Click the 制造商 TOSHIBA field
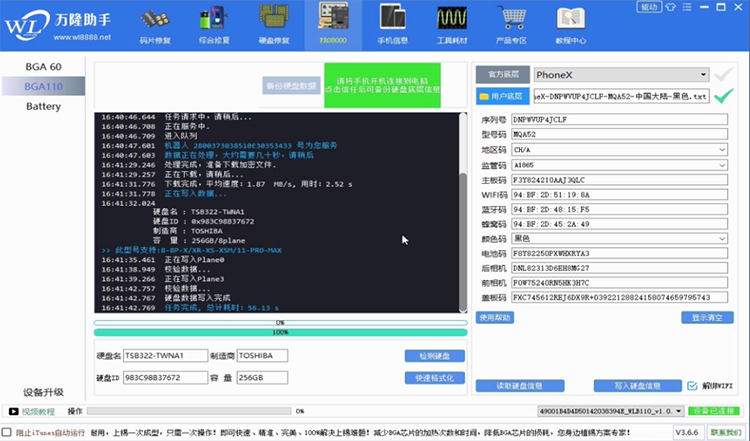Image resolution: width=750 pixels, height=441 pixels. click(x=262, y=355)
